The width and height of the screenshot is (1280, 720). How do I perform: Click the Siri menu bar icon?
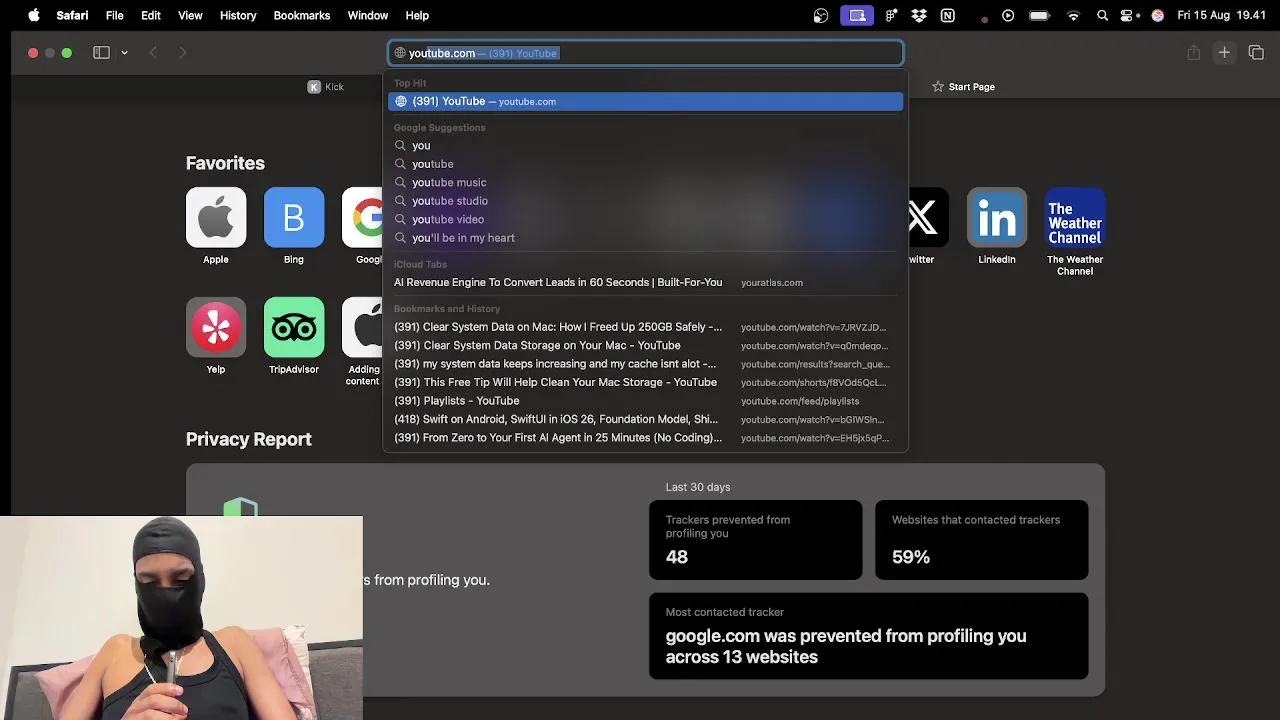coord(1158,15)
